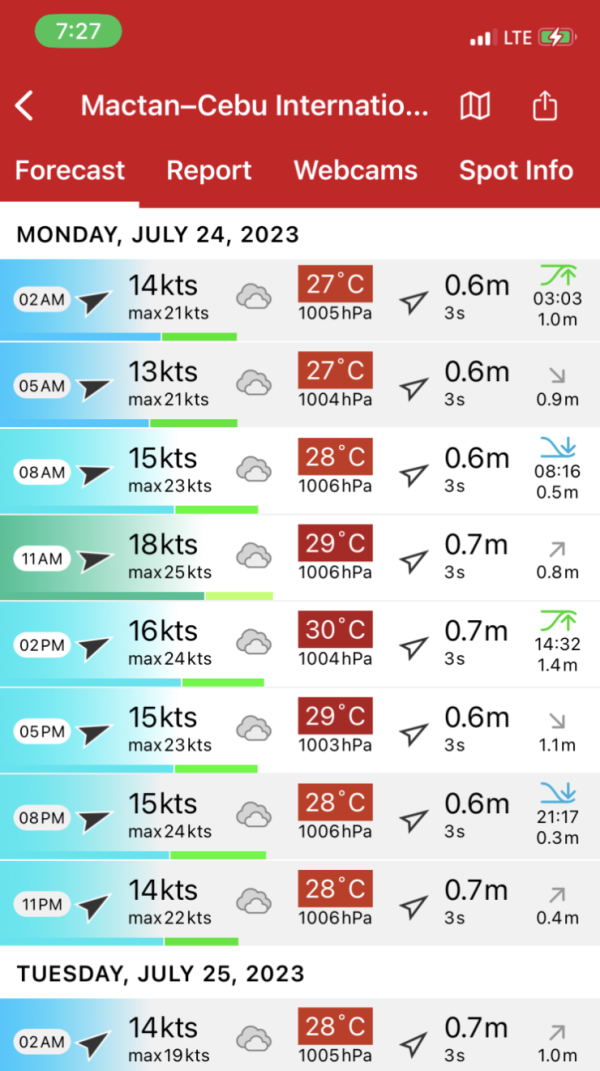Screen dimensions: 600x1071
Task: Tap the cloud icon in 02PM row
Action: click(254, 643)
